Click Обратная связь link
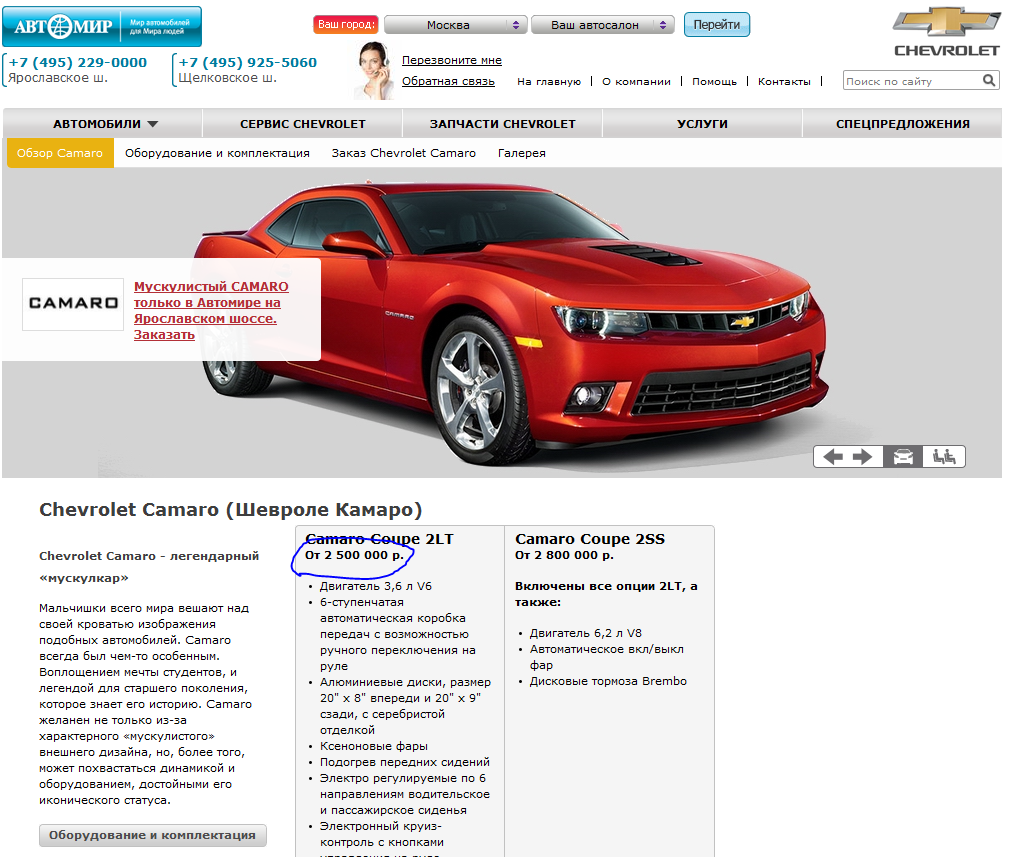Image resolution: width=1010 pixels, height=857 pixels. tap(448, 81)
